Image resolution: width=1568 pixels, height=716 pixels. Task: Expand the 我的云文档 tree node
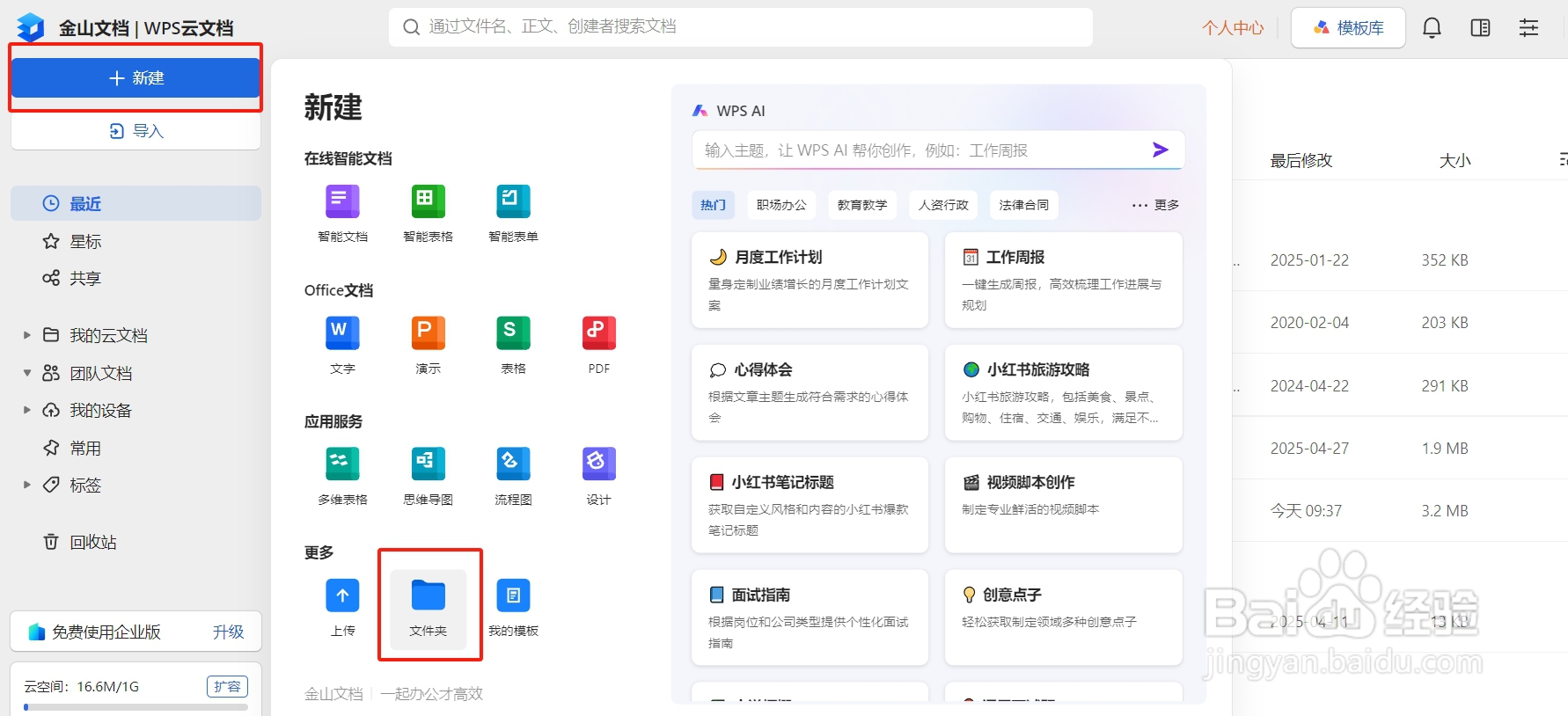[x=26, y=335]
